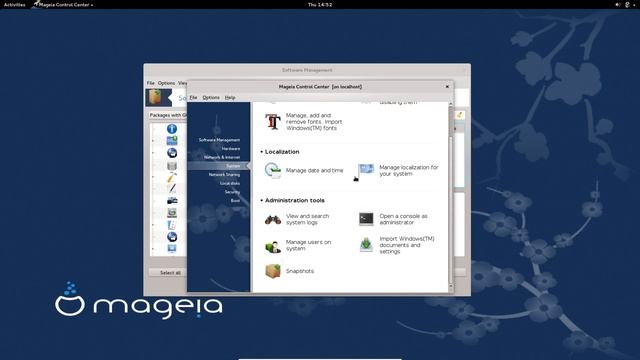
Task: Click the broom clear icon in Software Management
Action: pos(459,115)
